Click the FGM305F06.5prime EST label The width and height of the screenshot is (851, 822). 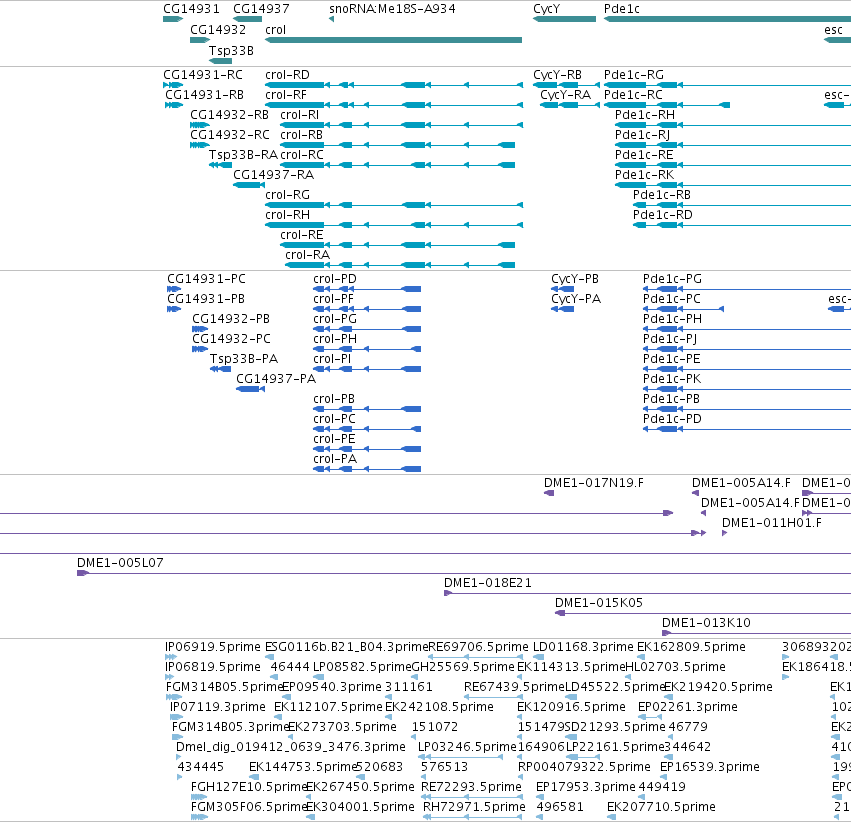(x=250, y=807)
